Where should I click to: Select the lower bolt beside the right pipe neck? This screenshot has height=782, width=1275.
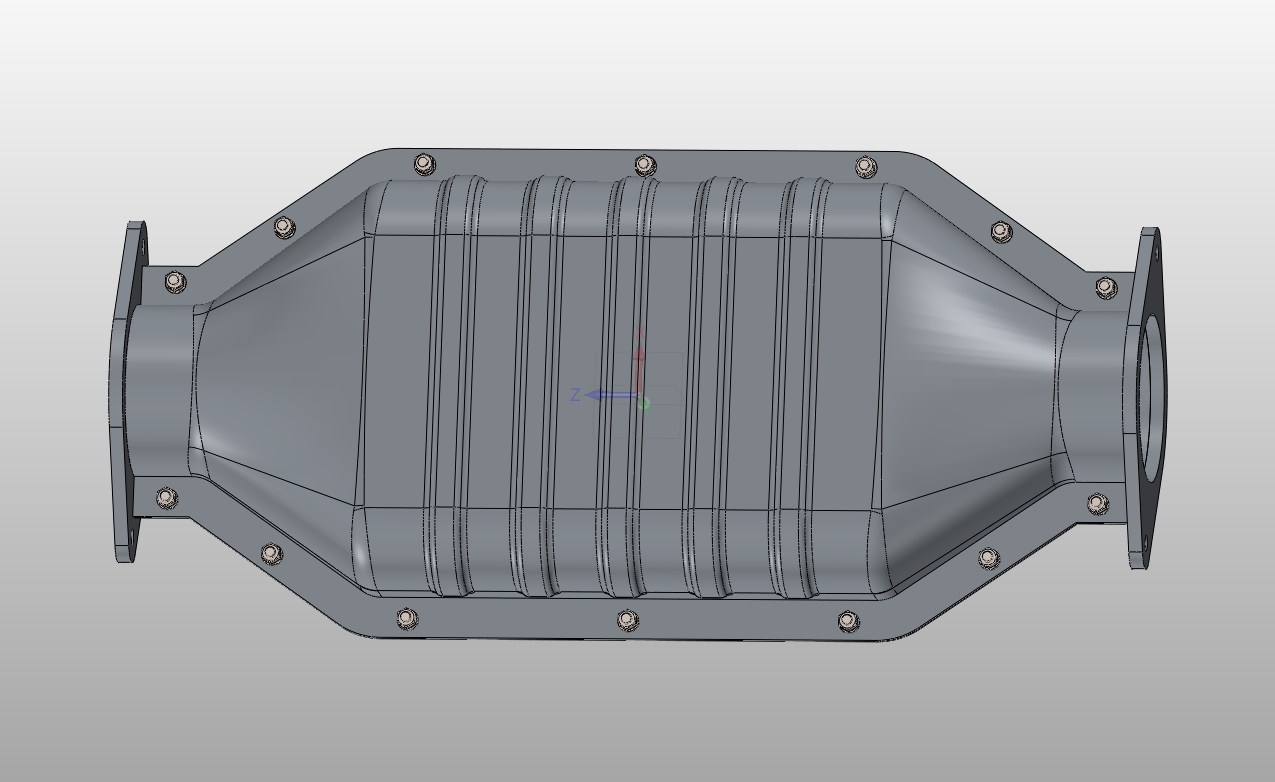(1098, 502)
